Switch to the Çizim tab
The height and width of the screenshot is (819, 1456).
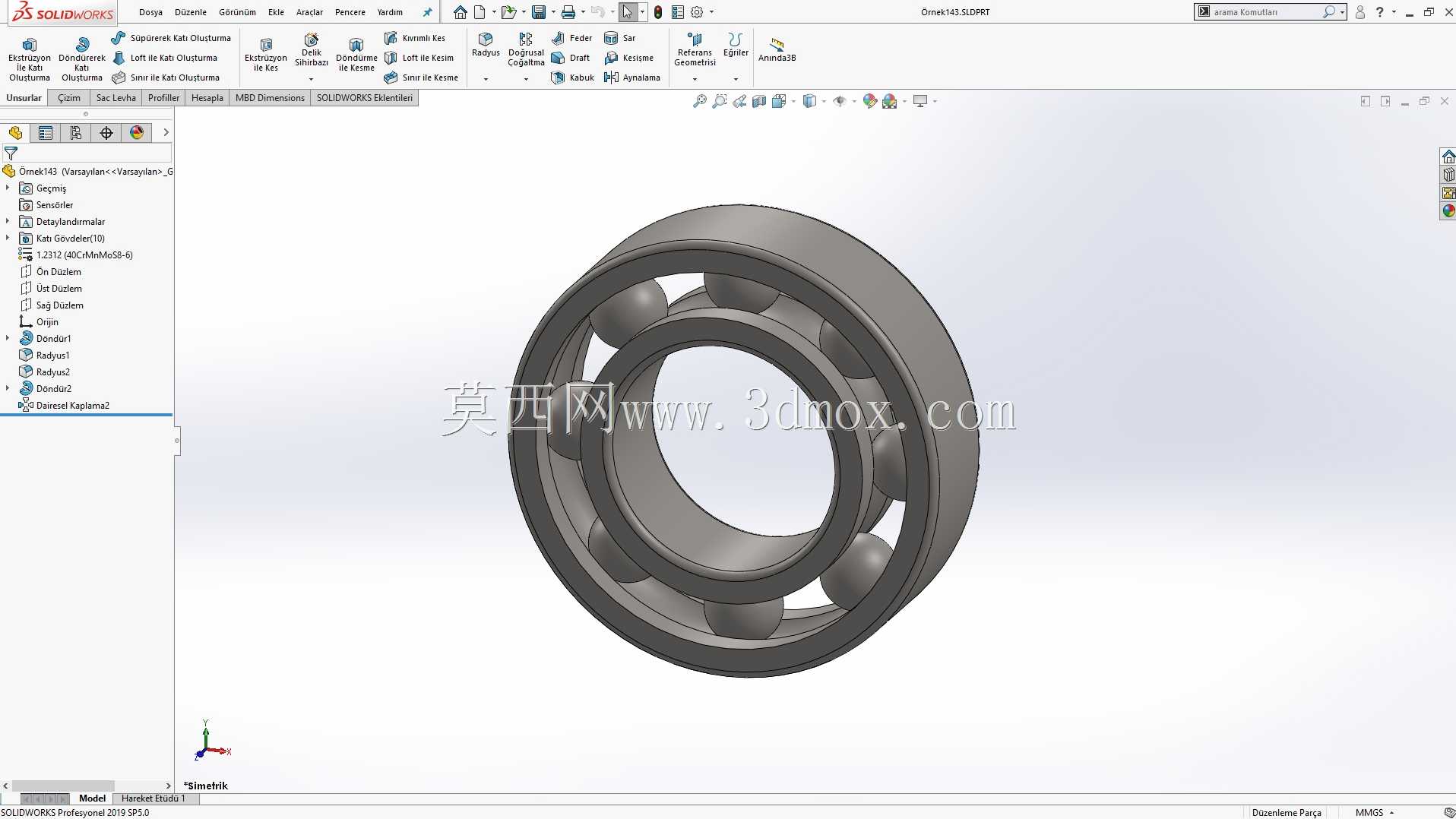coord(69,98)
